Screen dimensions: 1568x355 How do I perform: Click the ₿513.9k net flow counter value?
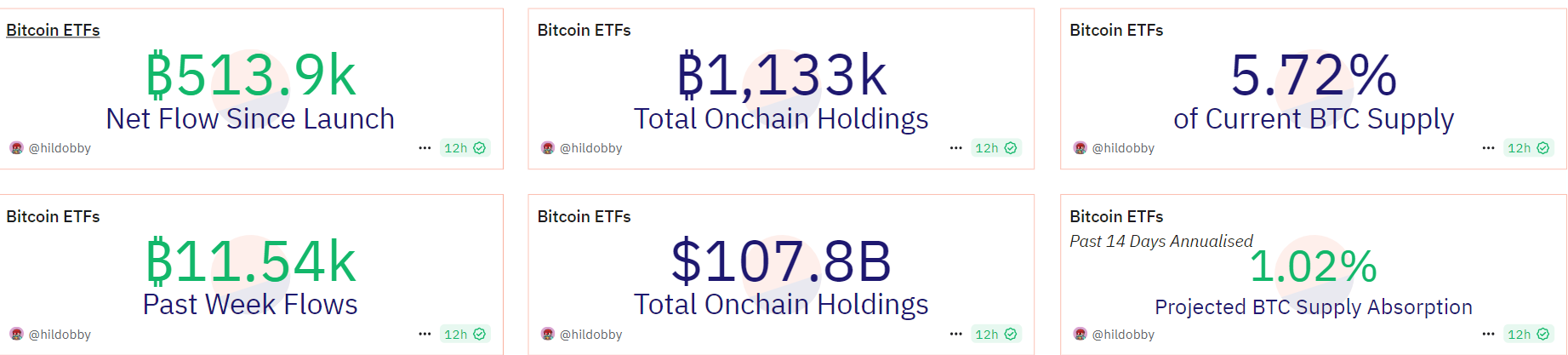(x=250, y=76)
